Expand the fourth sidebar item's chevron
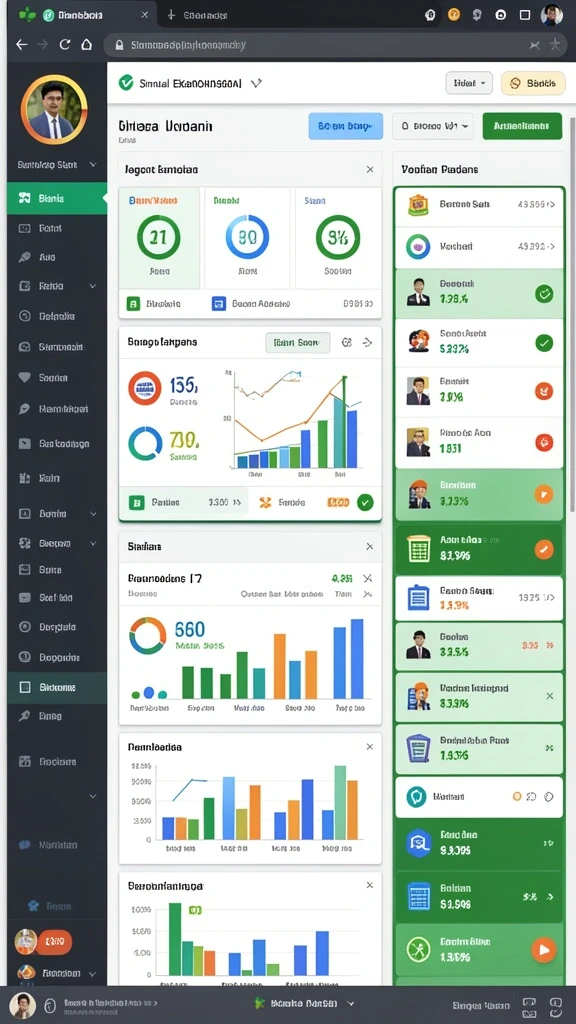Screen dimensions: 576x1024 [93, 286]
